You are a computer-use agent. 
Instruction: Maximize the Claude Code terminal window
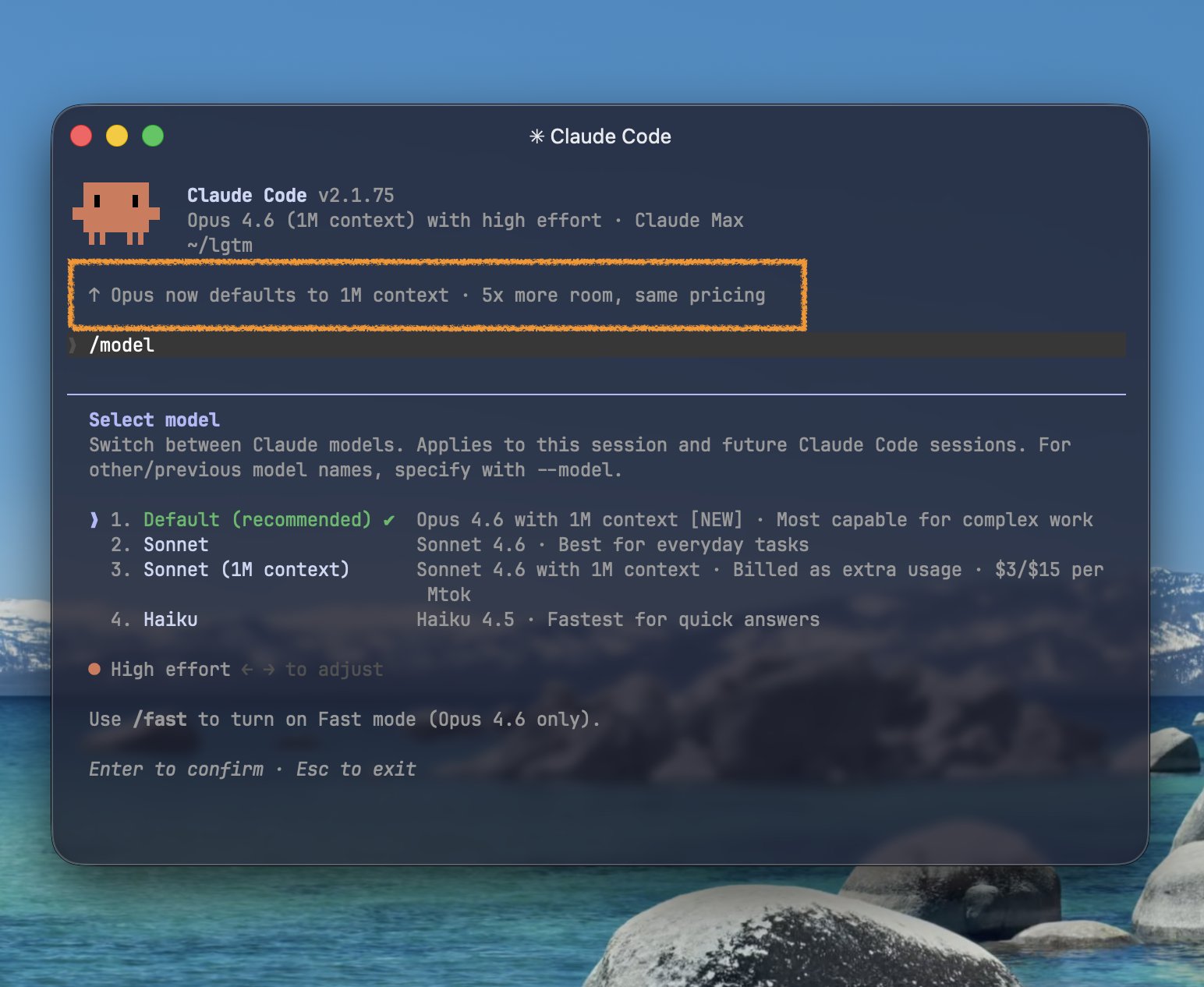(x=153, y=136)
